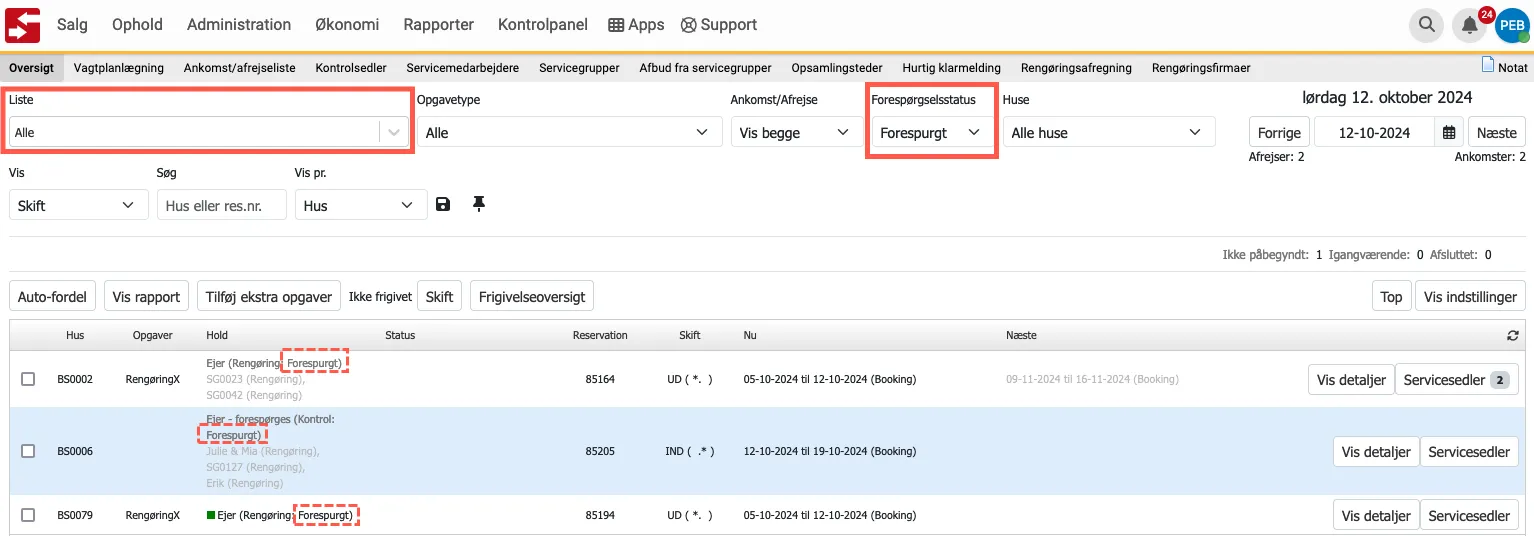The image size is (1534, 536).
Task: Open the Notat note icon
Action: 1488,67
